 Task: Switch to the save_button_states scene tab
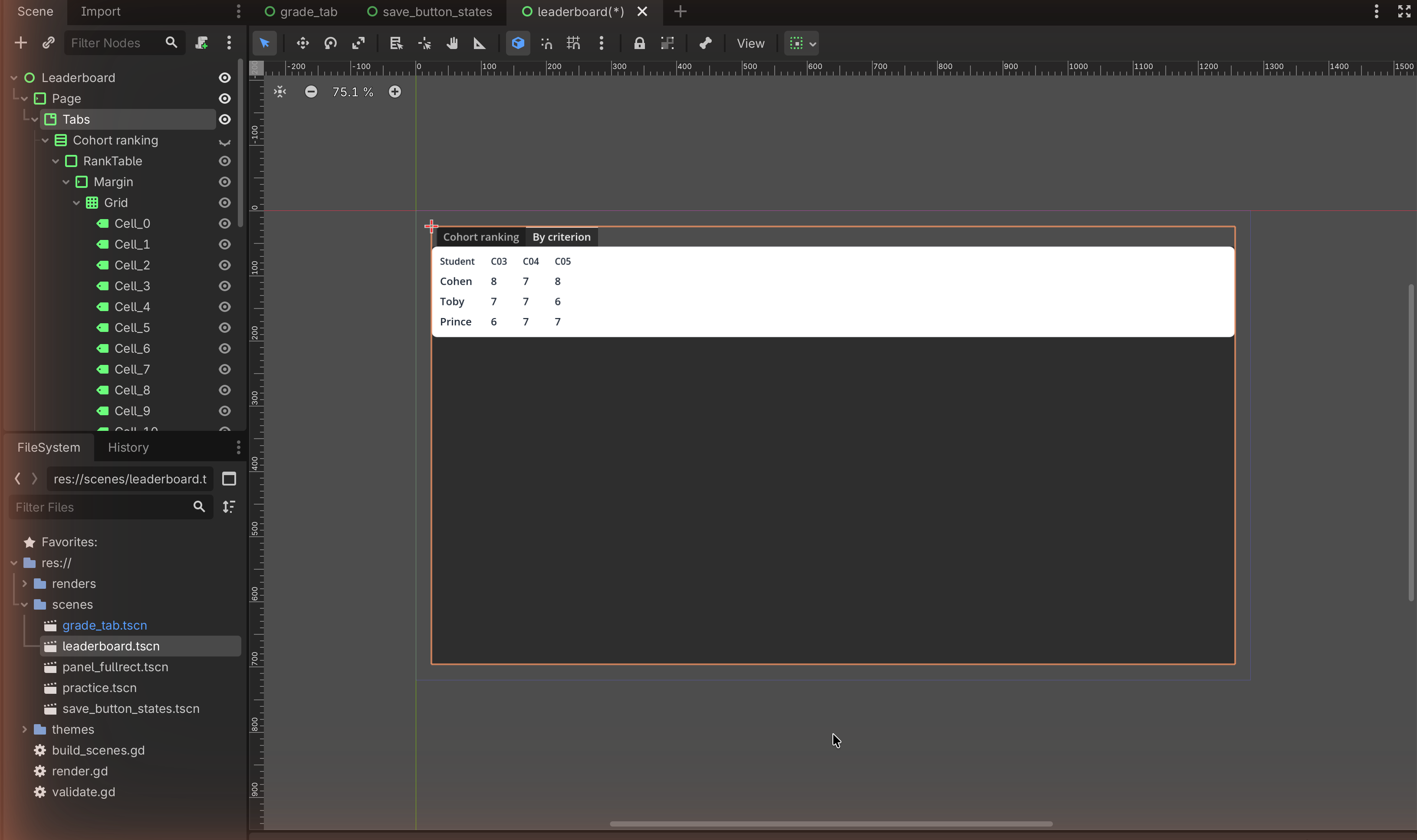tap(430, 11)
